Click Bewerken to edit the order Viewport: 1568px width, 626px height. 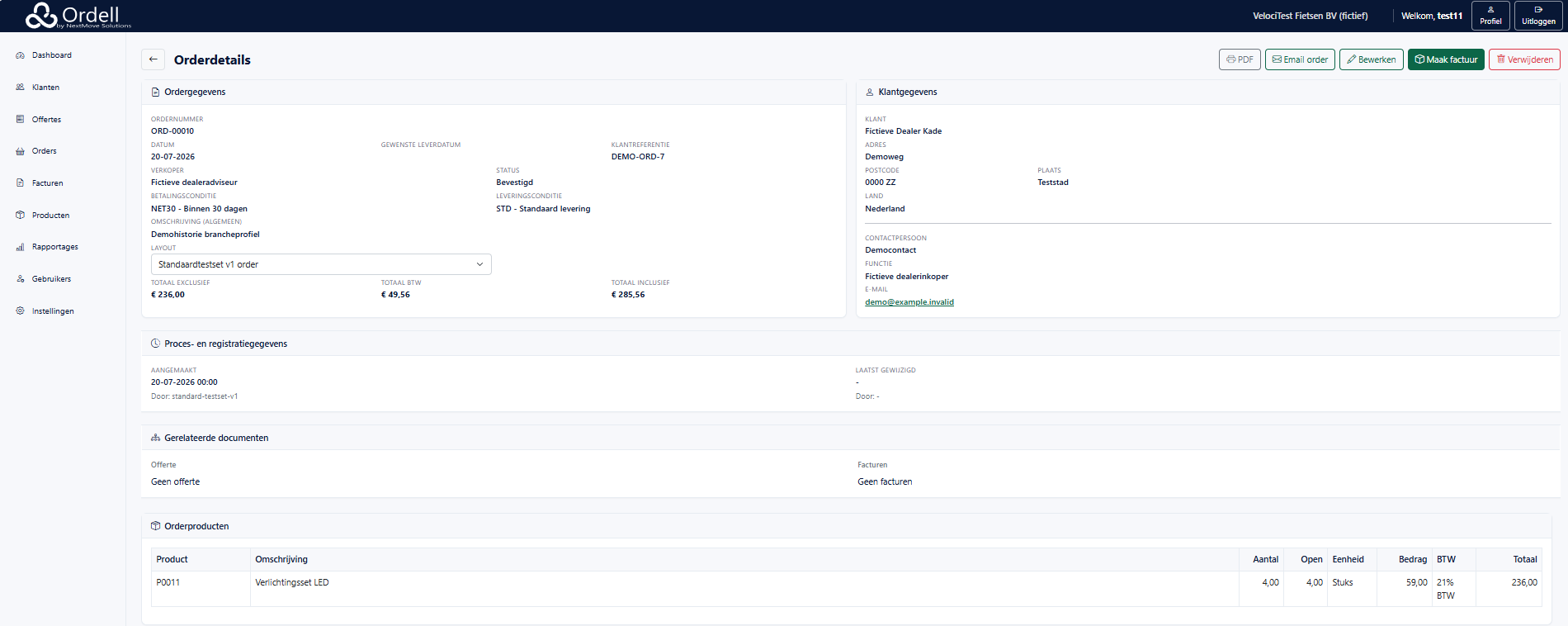click(x=1372, y=59)
